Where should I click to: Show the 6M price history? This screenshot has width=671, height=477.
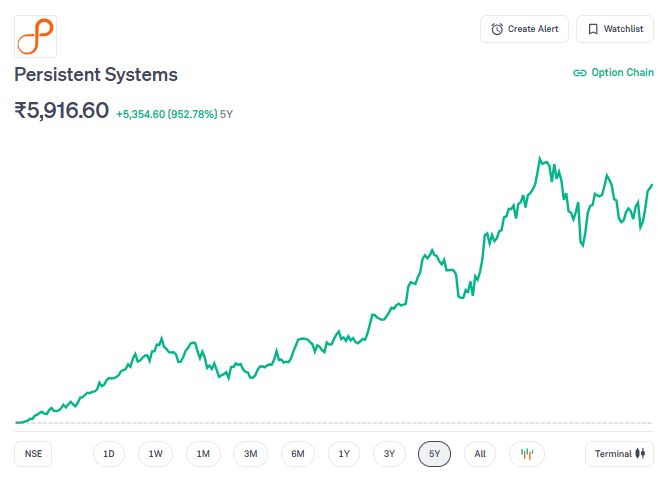tap(298, 454)
